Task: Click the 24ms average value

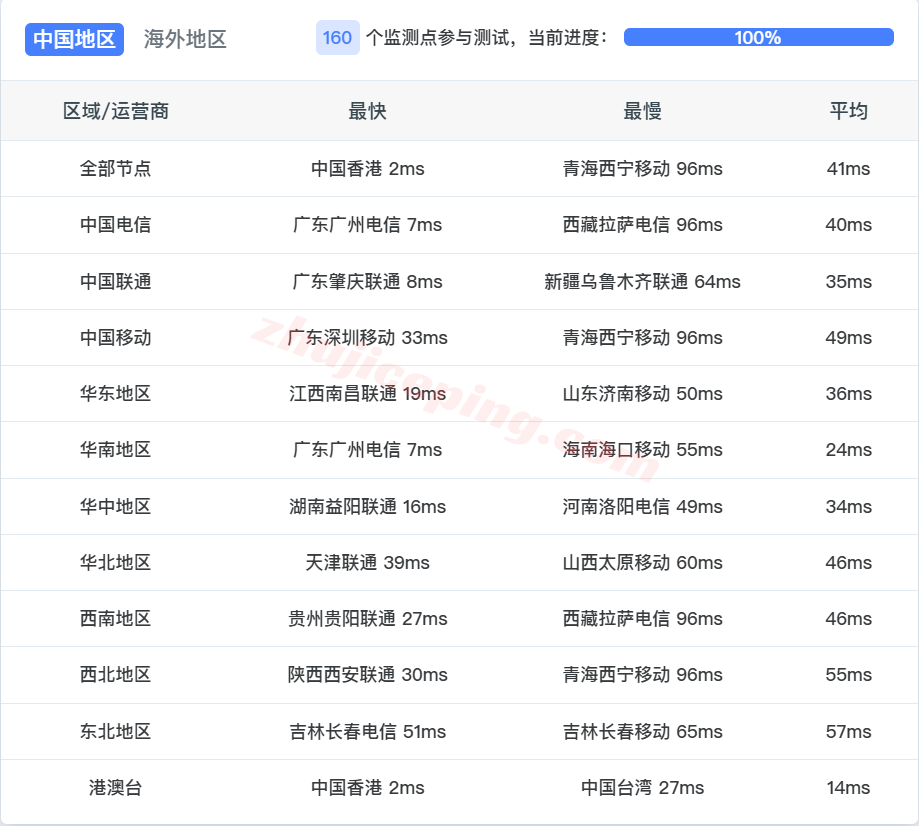Action: [x=848, y=450]
